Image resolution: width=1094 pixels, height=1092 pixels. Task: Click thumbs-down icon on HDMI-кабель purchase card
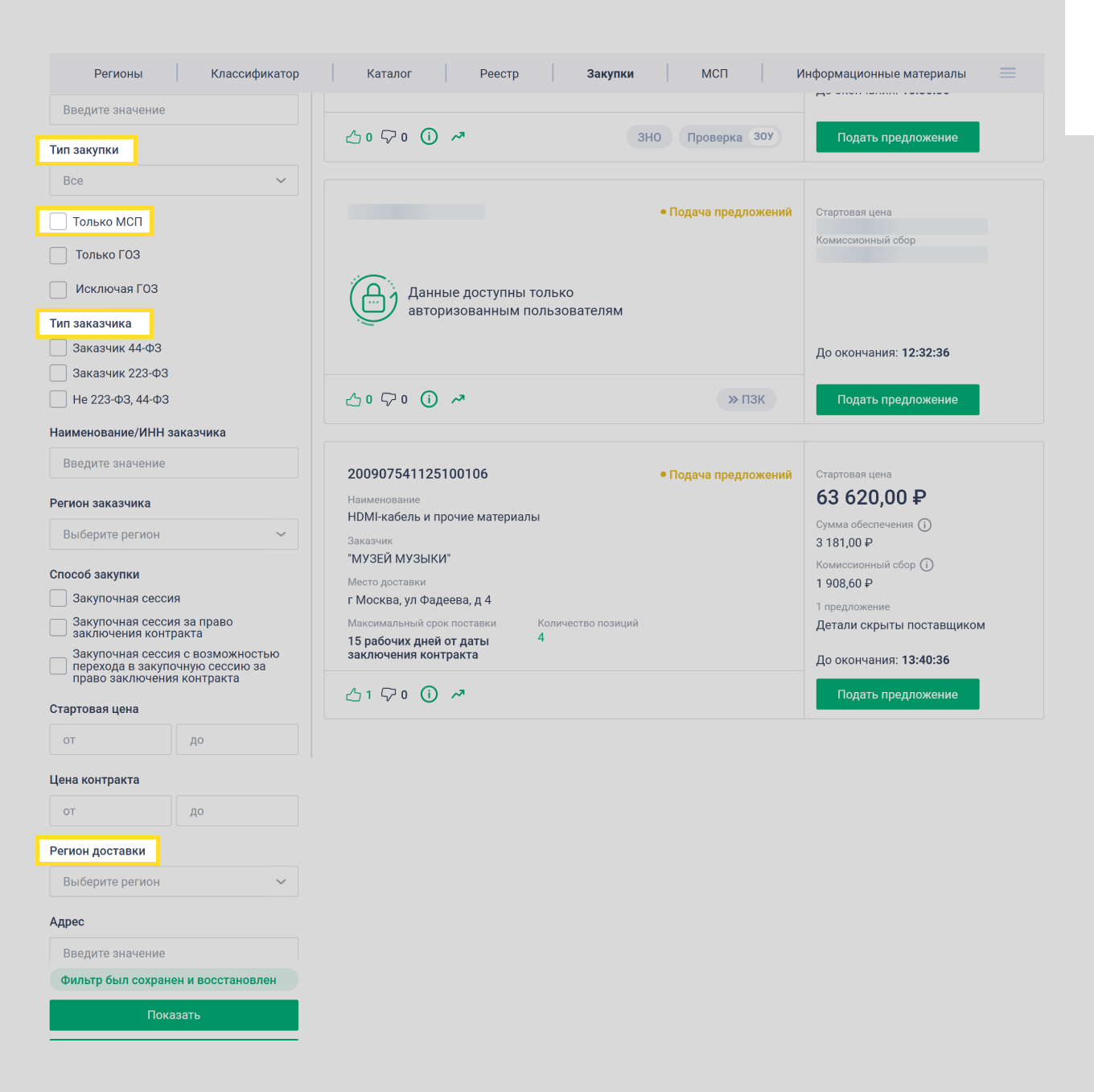coord(389,694)
